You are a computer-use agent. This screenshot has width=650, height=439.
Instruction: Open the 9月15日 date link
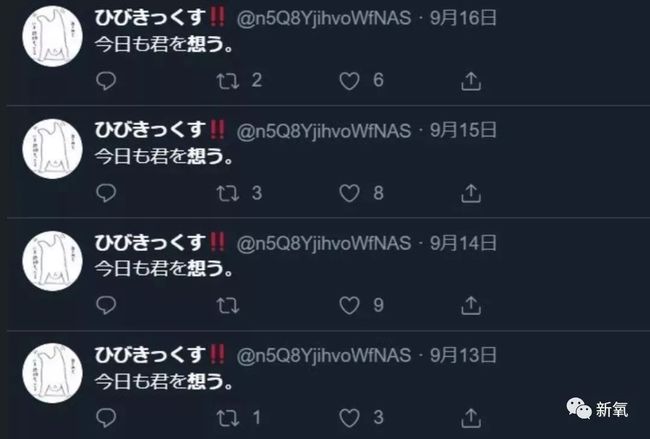463,130
